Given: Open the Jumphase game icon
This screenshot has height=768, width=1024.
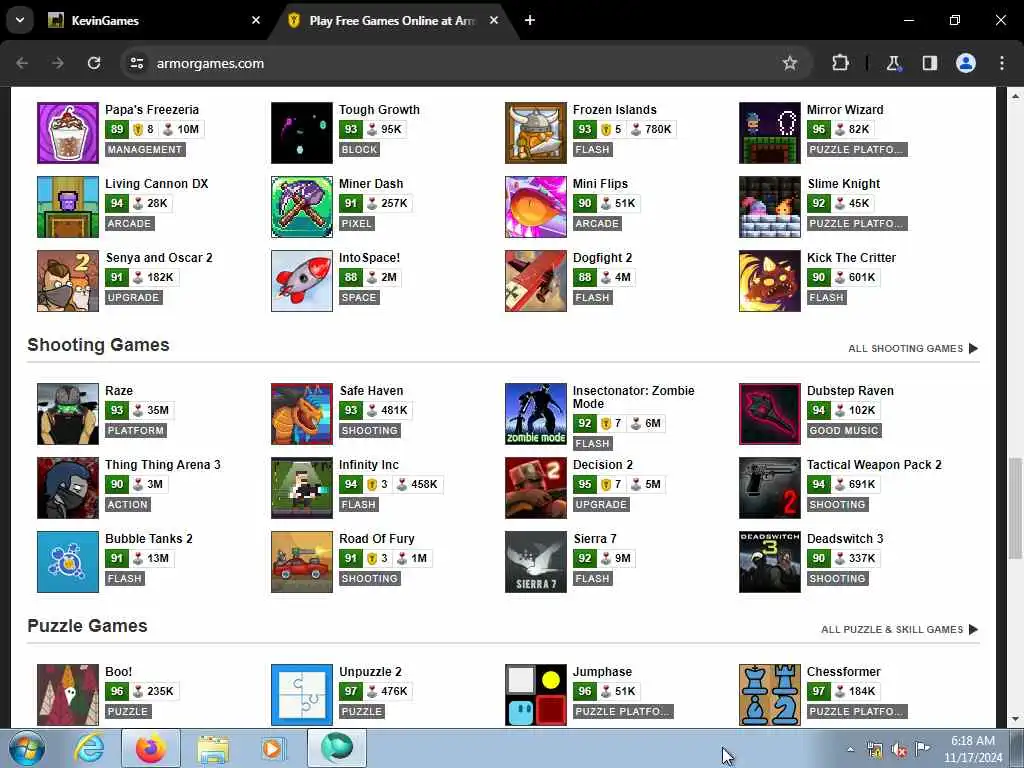Looking at the screenshot, I should point(536,695).
